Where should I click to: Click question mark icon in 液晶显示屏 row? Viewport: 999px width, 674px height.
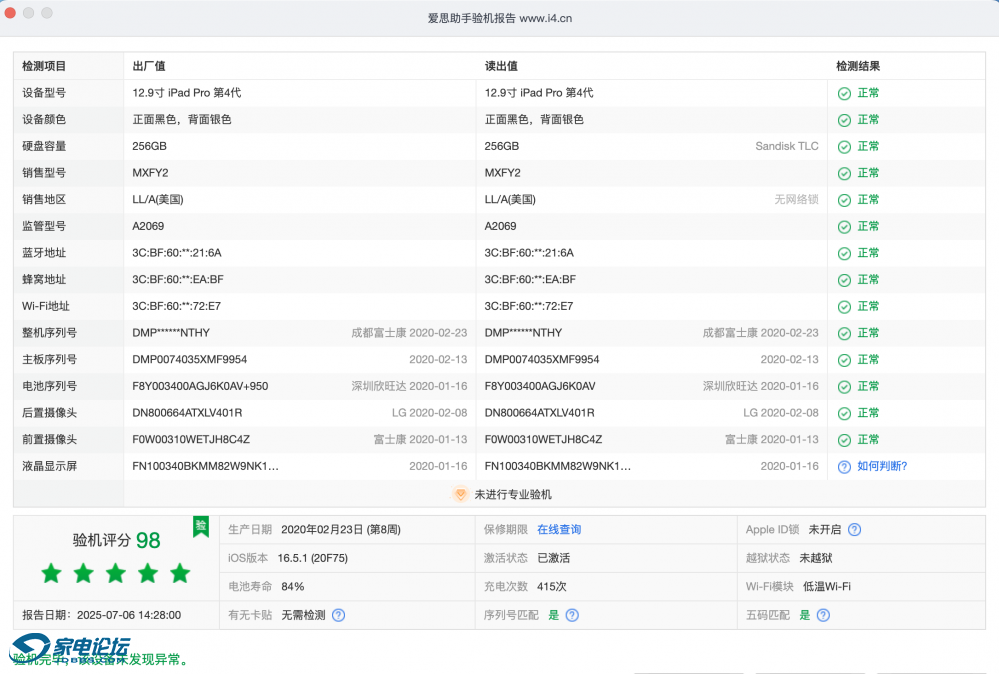(844, 467)
